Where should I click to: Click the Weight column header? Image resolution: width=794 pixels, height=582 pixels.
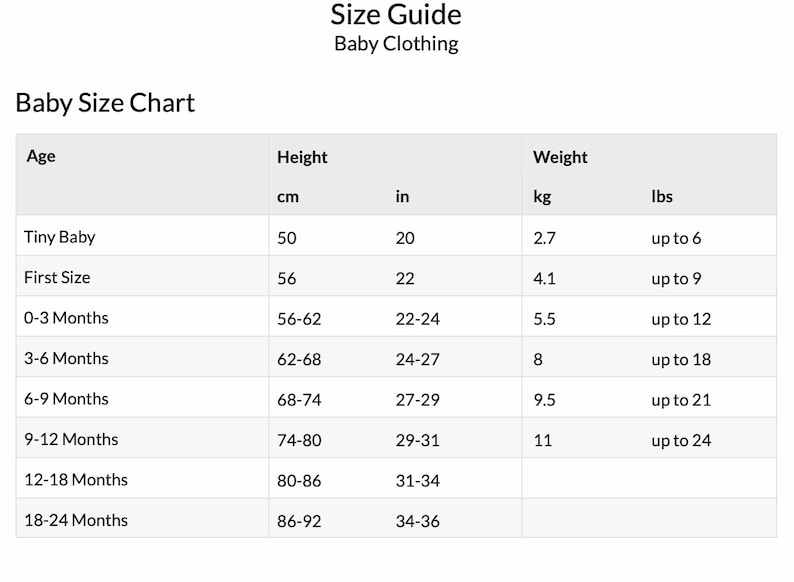click(x=560, y=157)
